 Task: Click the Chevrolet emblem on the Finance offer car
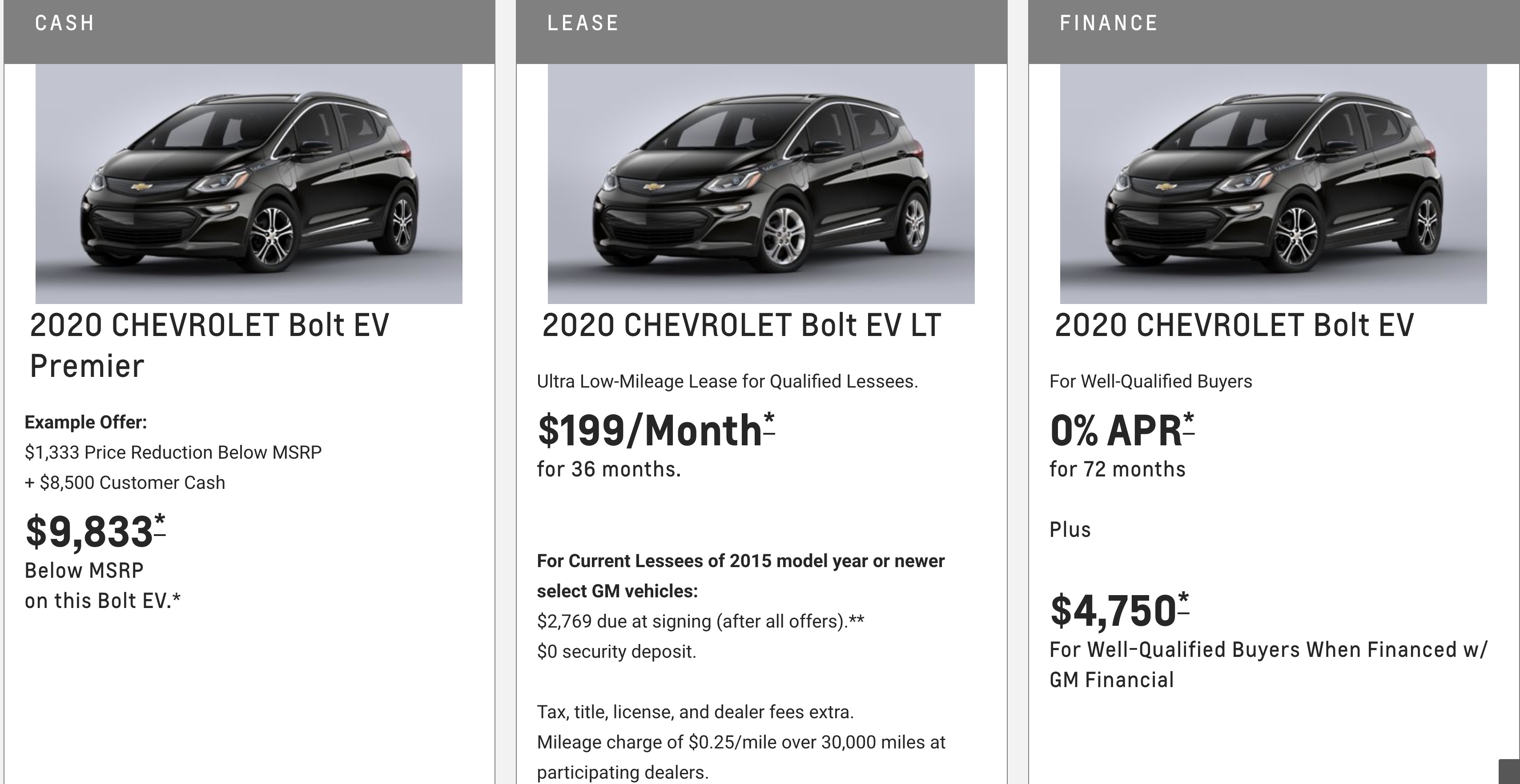coord(1166,187)
